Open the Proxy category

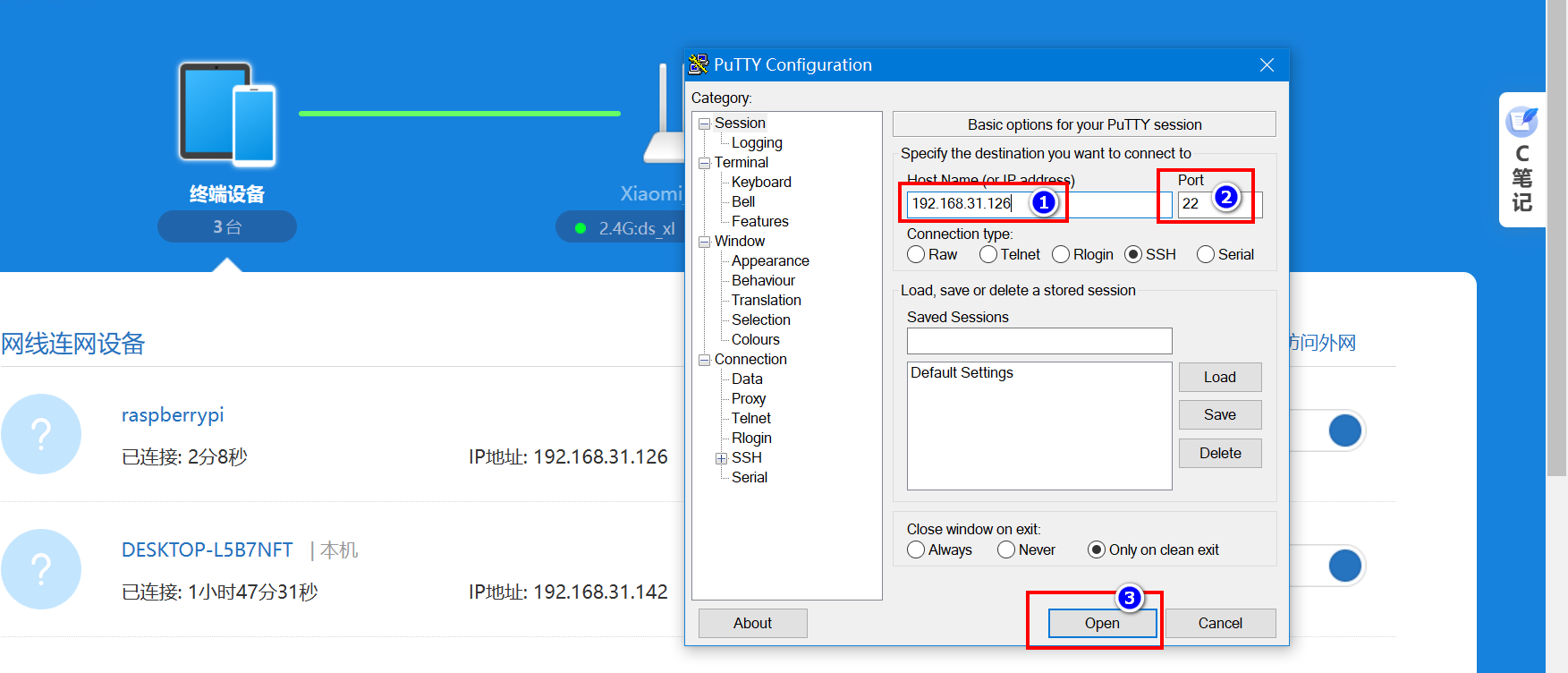coord(749,398)
